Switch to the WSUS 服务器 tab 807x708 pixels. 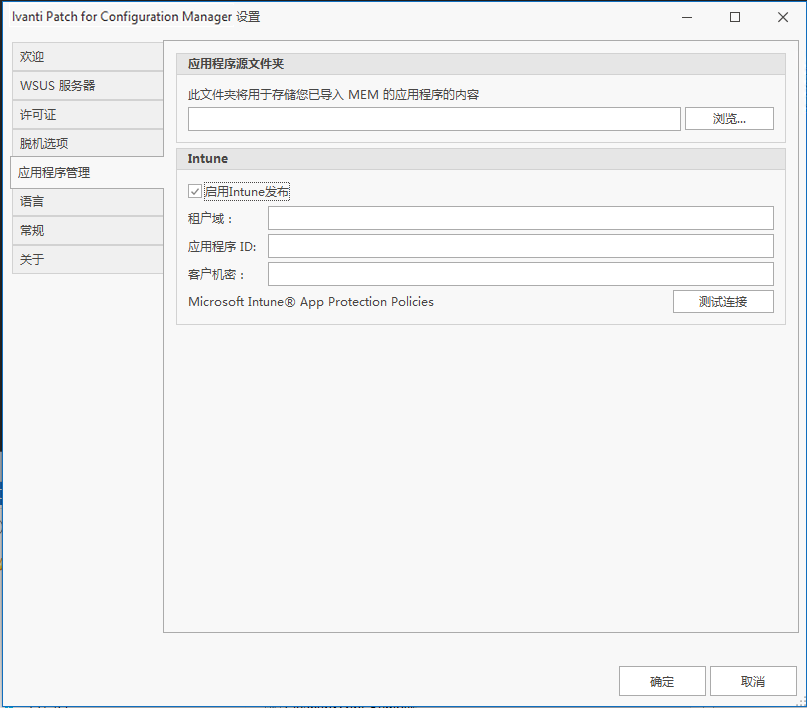87,86
